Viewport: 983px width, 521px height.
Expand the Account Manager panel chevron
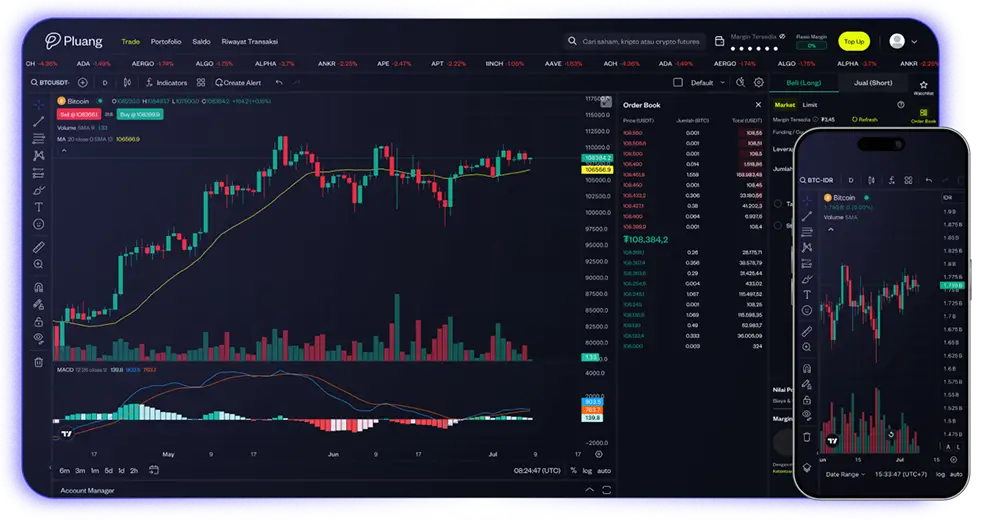589,490
